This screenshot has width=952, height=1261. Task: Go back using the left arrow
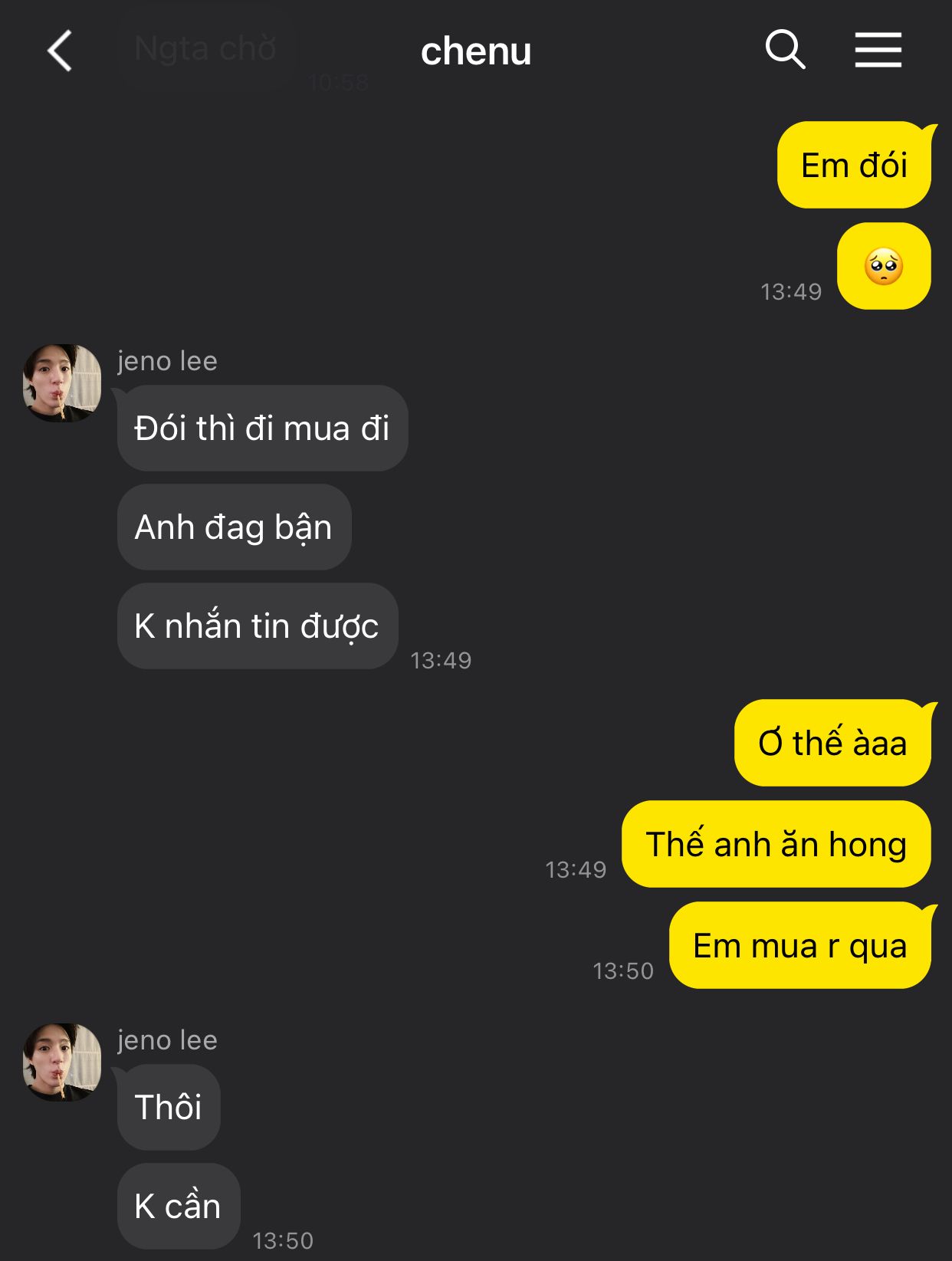(60, 51)
